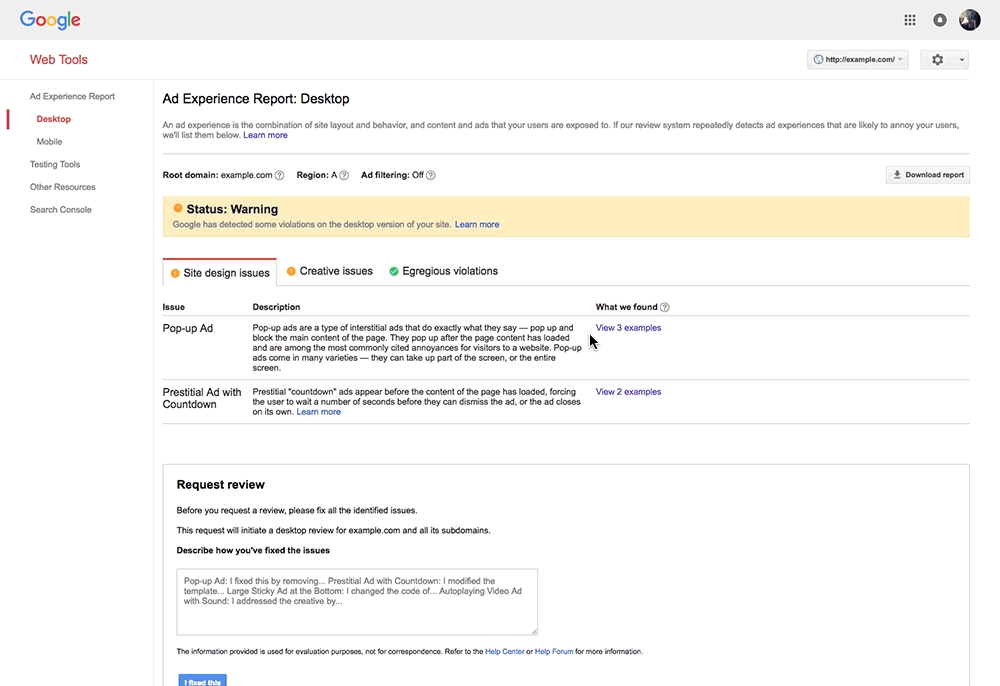Open the notifications bell icon

point(939,20)
